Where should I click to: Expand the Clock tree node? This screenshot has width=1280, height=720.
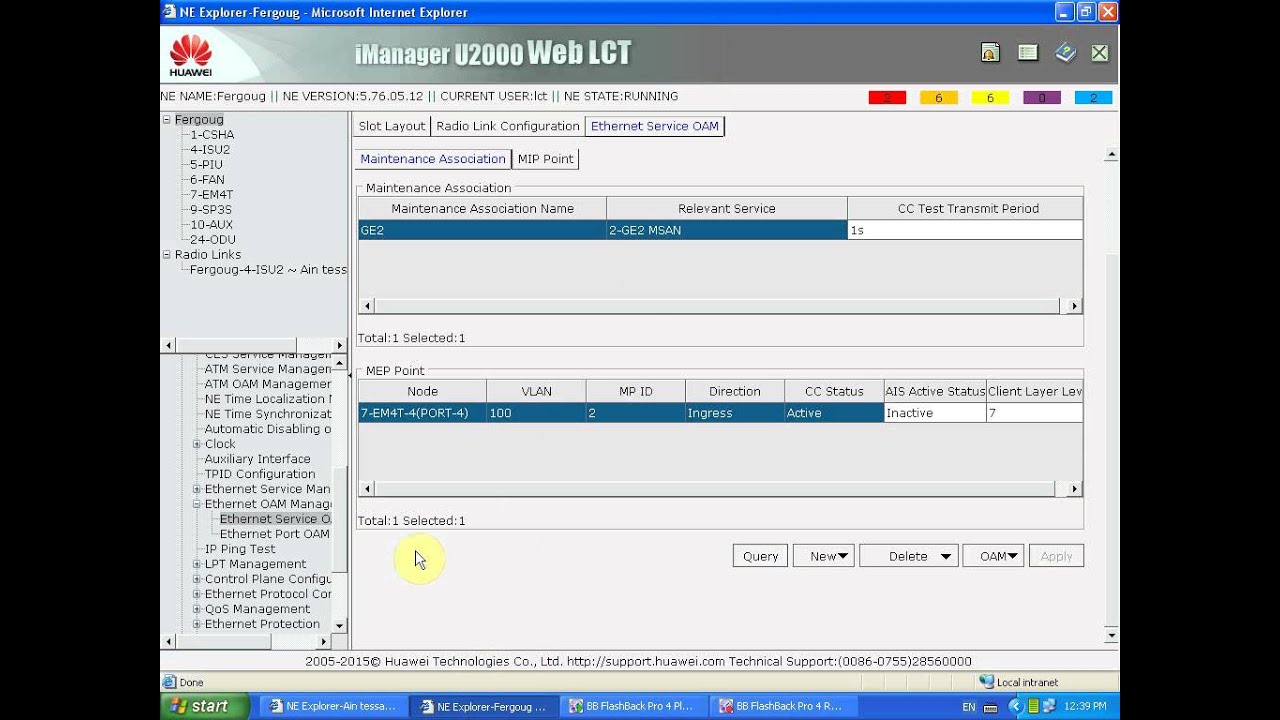197,444
